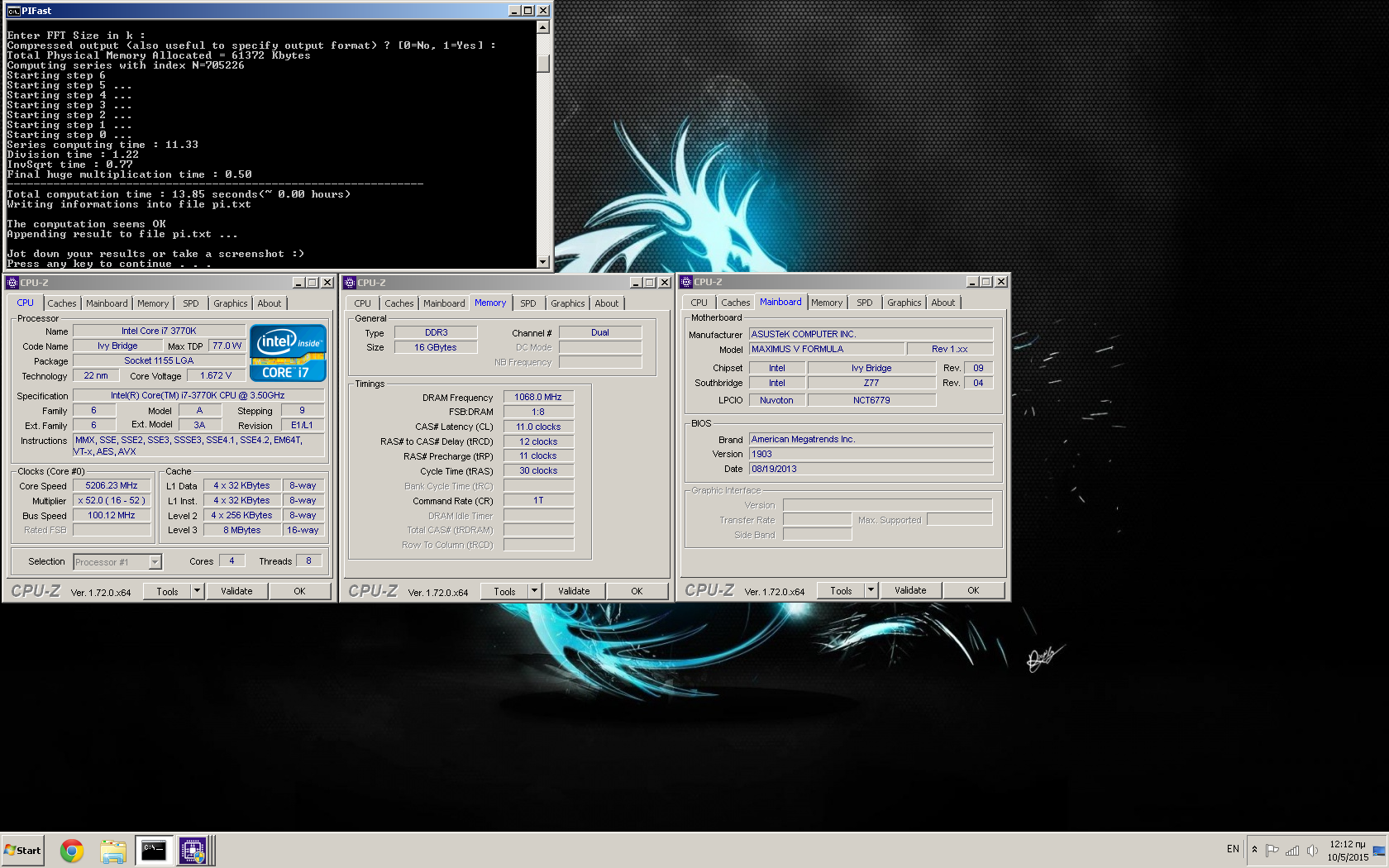Click Manufacturer field ASUSTeK COMPUTER INC.
This screenshot has height=868, width=1389.
coord(871,334)
